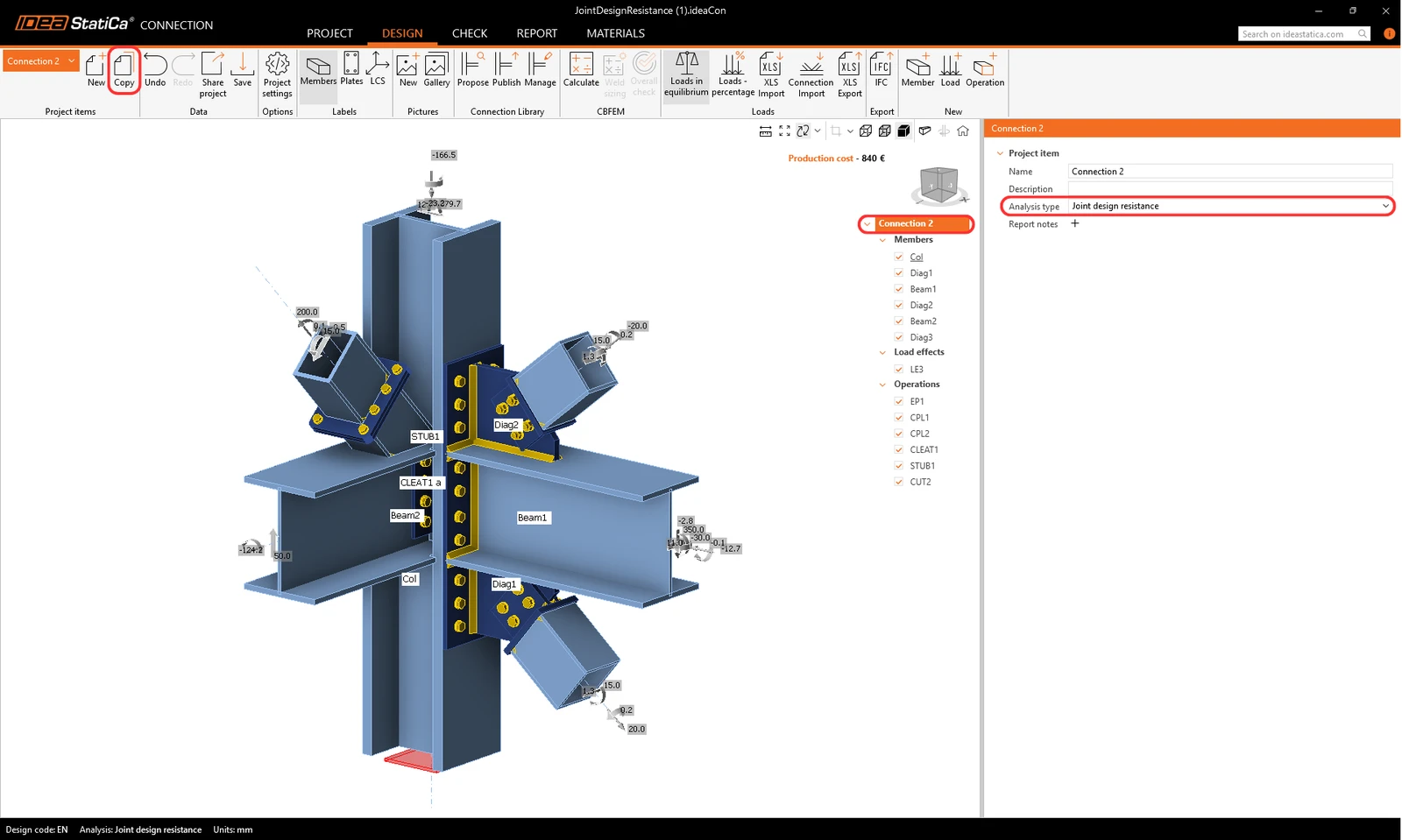Toggle Loads in equilibrium
This screenshot has width=1402, height=840.
coord(686,74)
